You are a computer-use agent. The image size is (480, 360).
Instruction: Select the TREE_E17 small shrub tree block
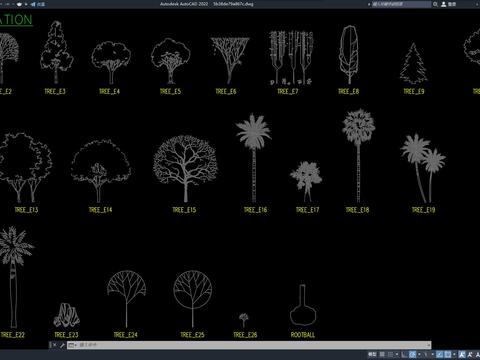306,182
